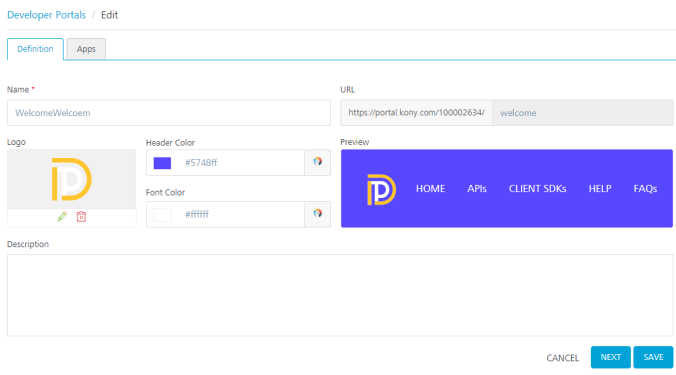Click the uploaded logo image thumbnail
676x375 pixels.
(72, 179)
